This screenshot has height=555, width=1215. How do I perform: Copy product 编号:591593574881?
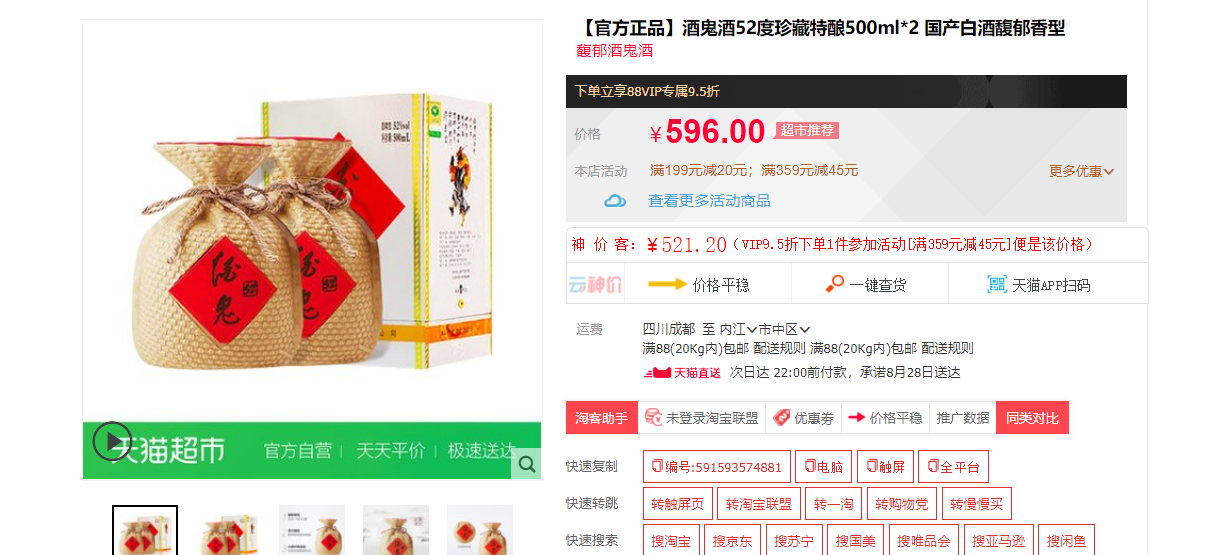click(717, 467)
